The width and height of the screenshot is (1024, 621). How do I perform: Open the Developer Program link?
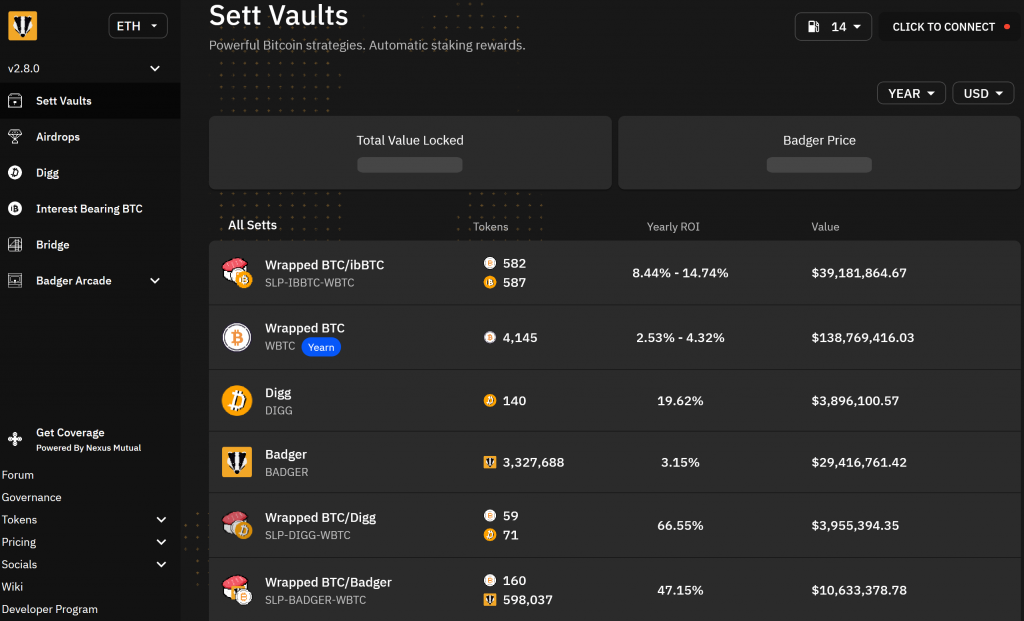tap(50, 609)
